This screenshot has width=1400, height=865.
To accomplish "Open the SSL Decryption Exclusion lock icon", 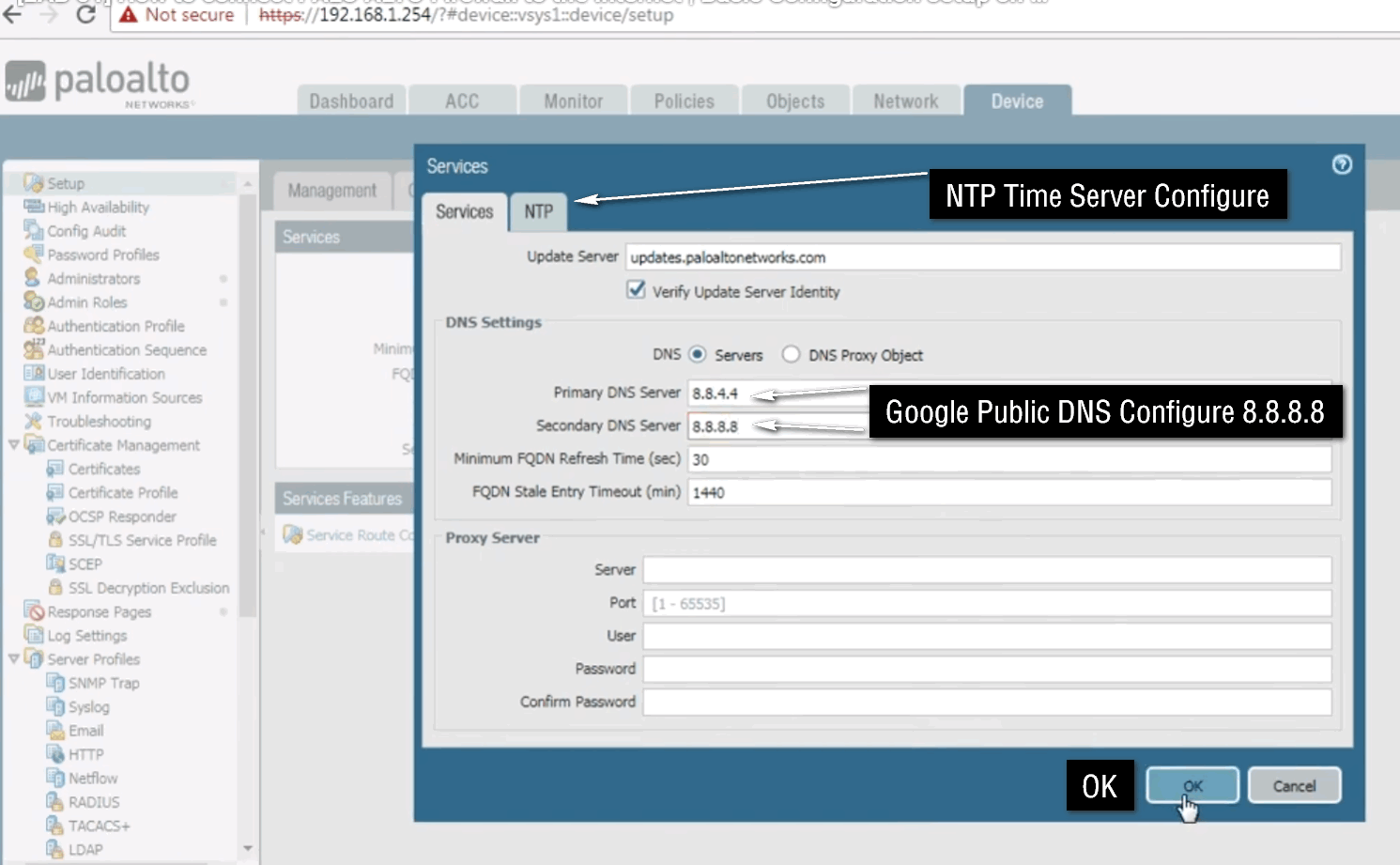I will 55,588.
